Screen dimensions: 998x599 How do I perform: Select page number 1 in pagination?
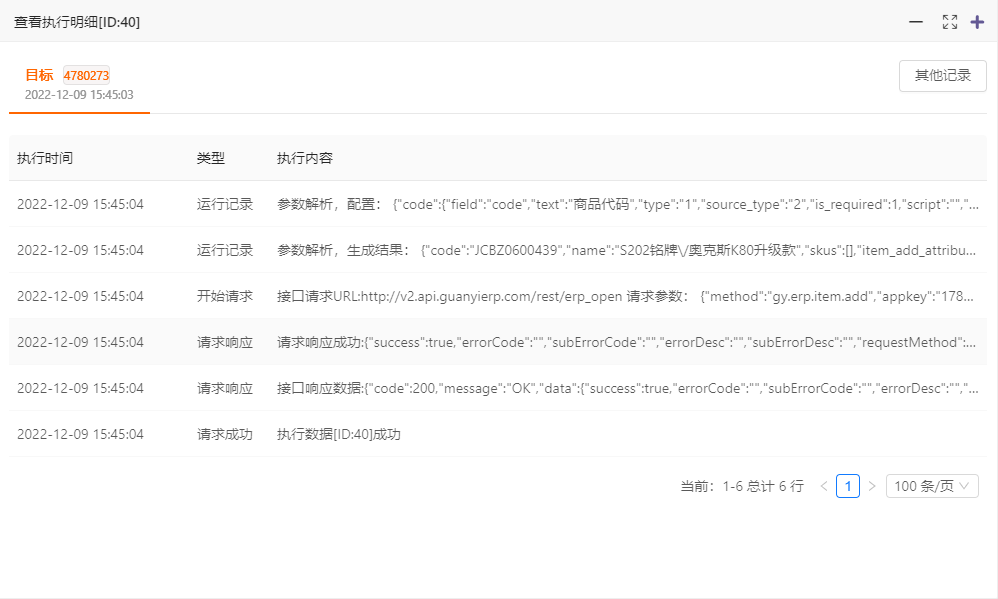847,485
